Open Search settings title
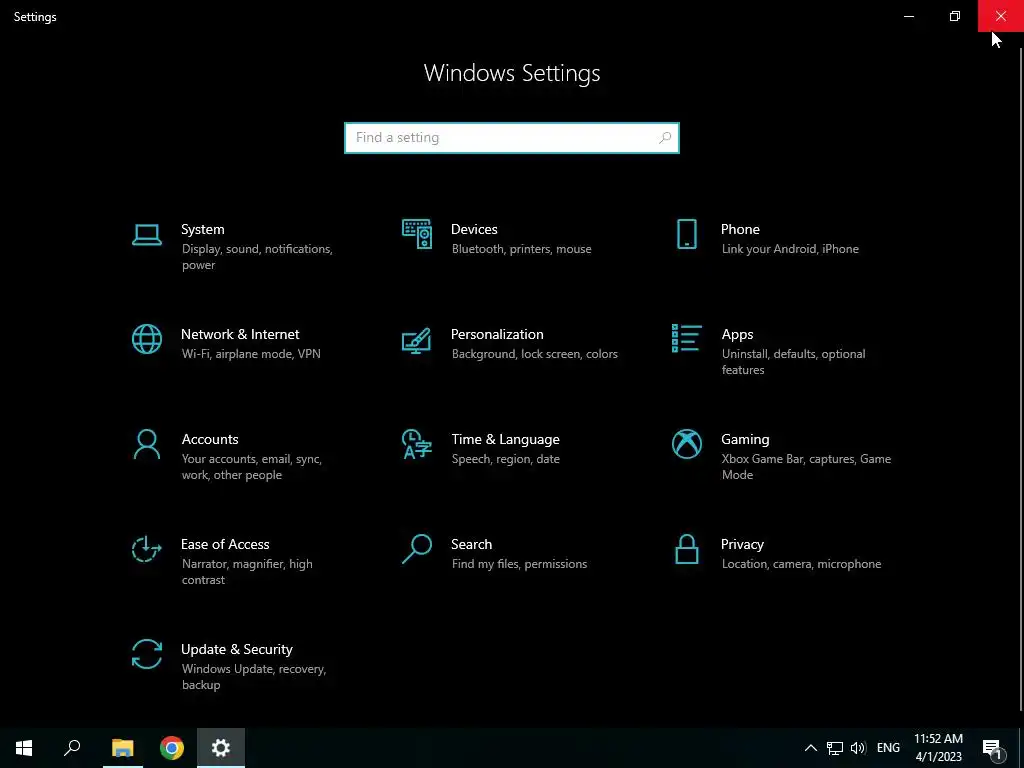The width and height of the screenshot is (1024, 768). click(472, 545)
